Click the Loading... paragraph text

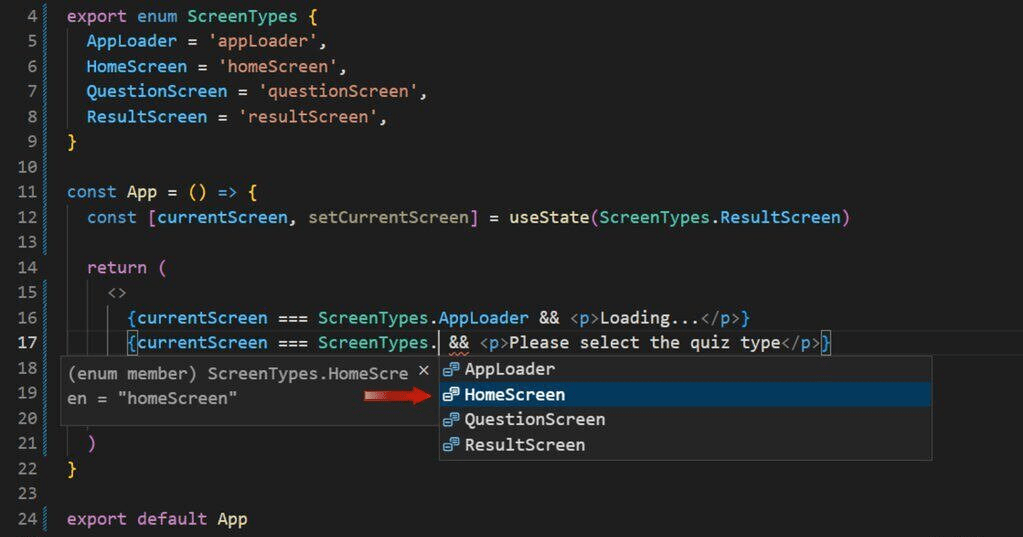click(x=649, y=318)
